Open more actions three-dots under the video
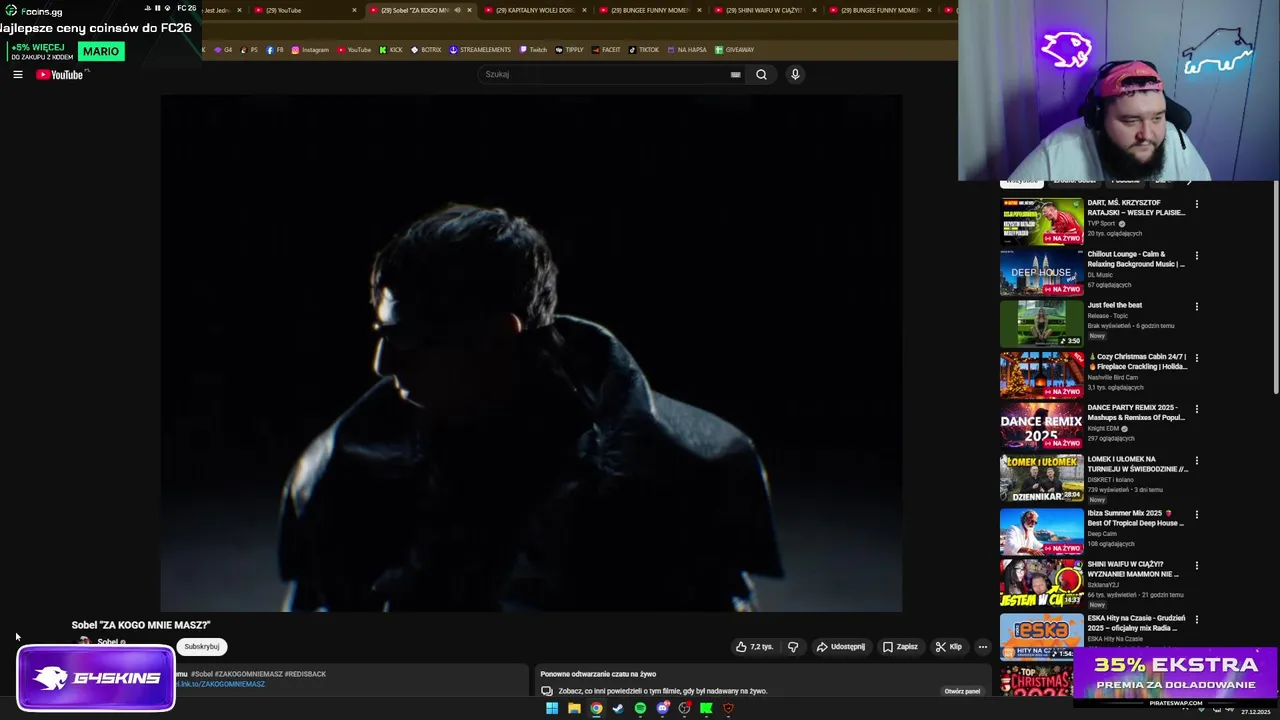Image resolution: width=1280 pixels, height=720 pixels. (982, 646)
